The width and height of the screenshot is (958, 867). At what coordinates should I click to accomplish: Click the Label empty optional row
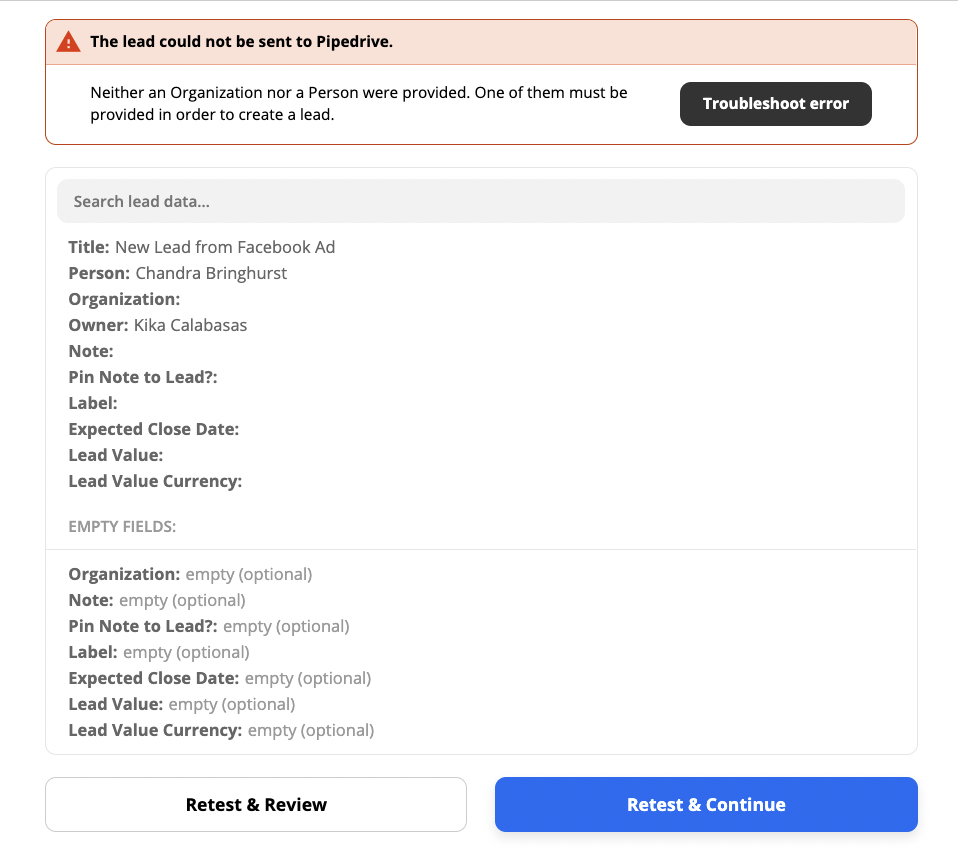coord(159,653)
